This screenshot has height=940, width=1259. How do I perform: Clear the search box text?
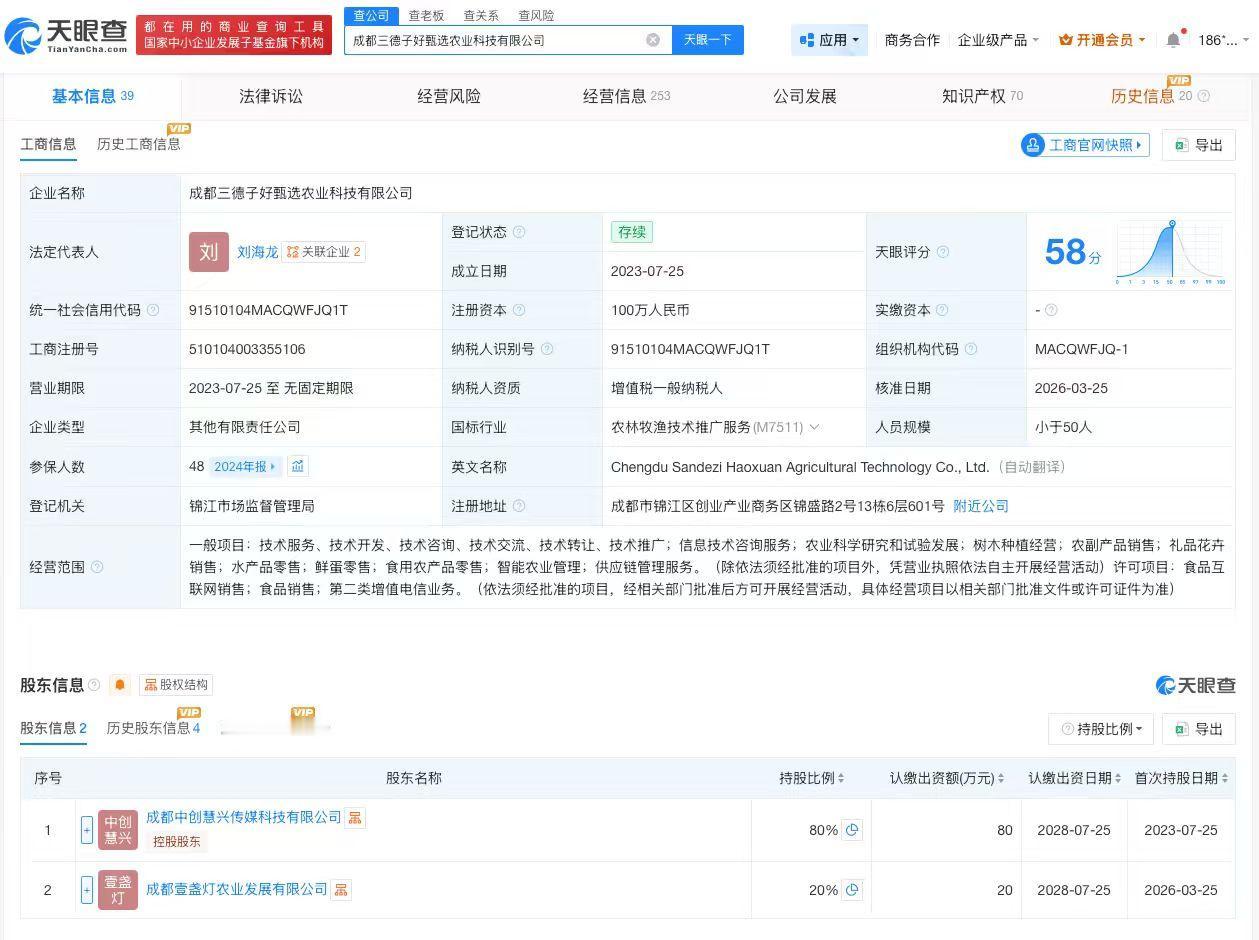(x=653, y=40)
